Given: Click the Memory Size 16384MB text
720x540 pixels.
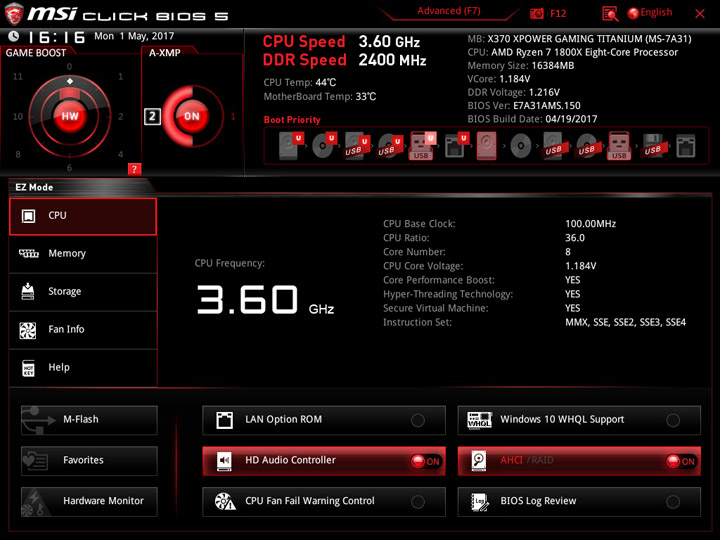Looking at the screenshot, I should (x=521, y=66).
